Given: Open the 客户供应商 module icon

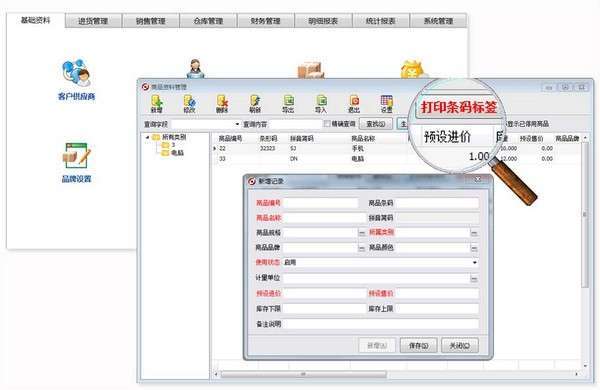Looking at the screenshot, I should coord(77,80).
